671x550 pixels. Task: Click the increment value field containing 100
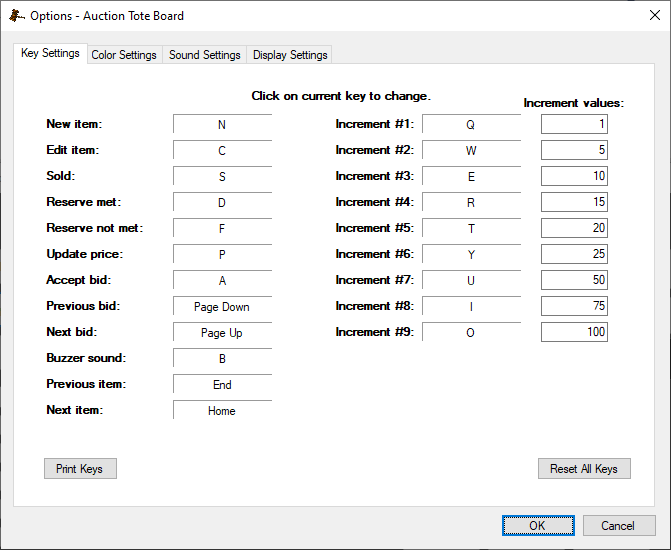574,332
